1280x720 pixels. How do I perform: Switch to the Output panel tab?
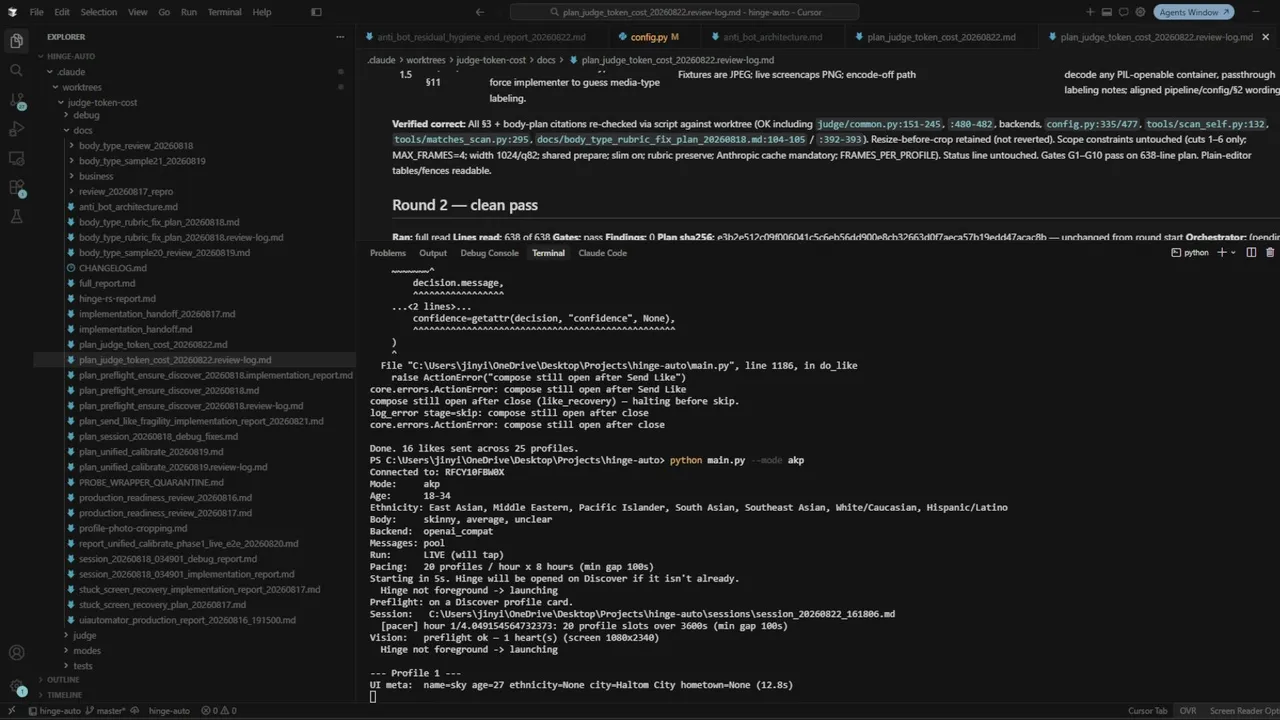tap(433, 253)
